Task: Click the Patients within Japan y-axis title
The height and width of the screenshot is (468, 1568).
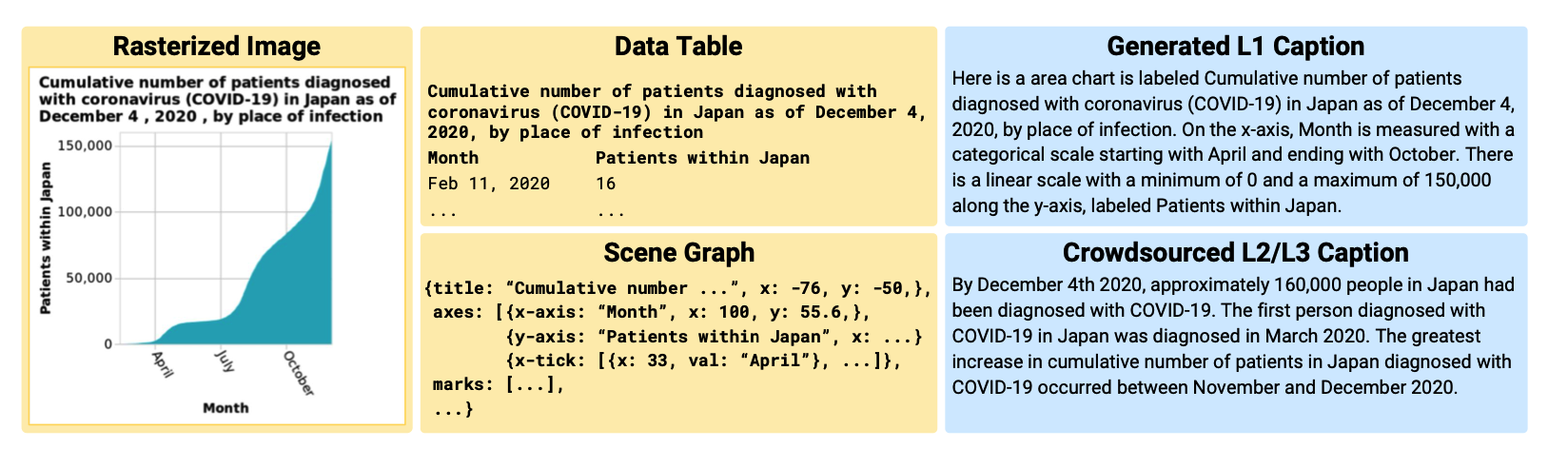Action: click(x=45, y=239)
